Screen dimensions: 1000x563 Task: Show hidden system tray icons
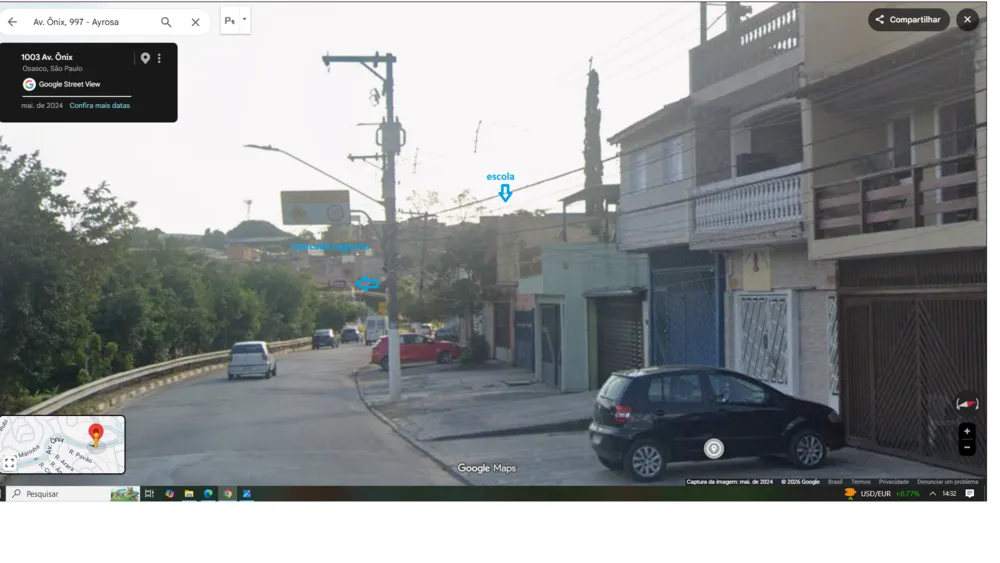[932, 494]
